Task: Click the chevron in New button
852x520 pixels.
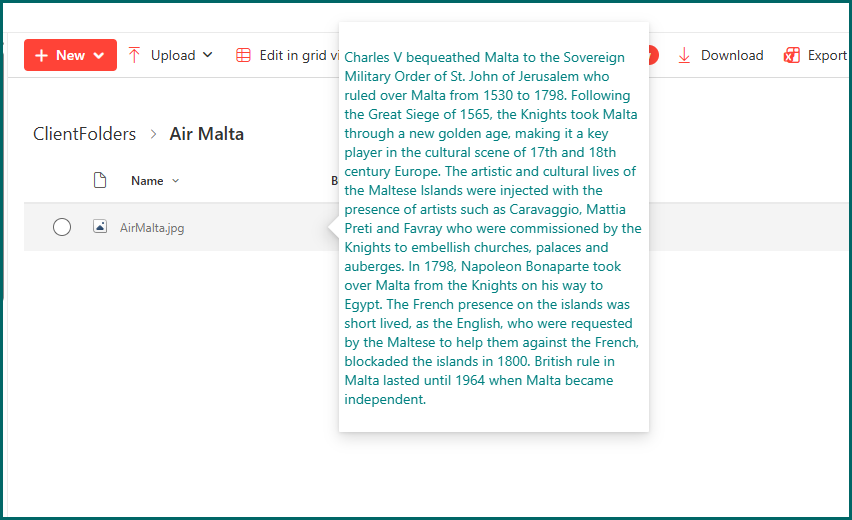Action: tap(99, 55)
